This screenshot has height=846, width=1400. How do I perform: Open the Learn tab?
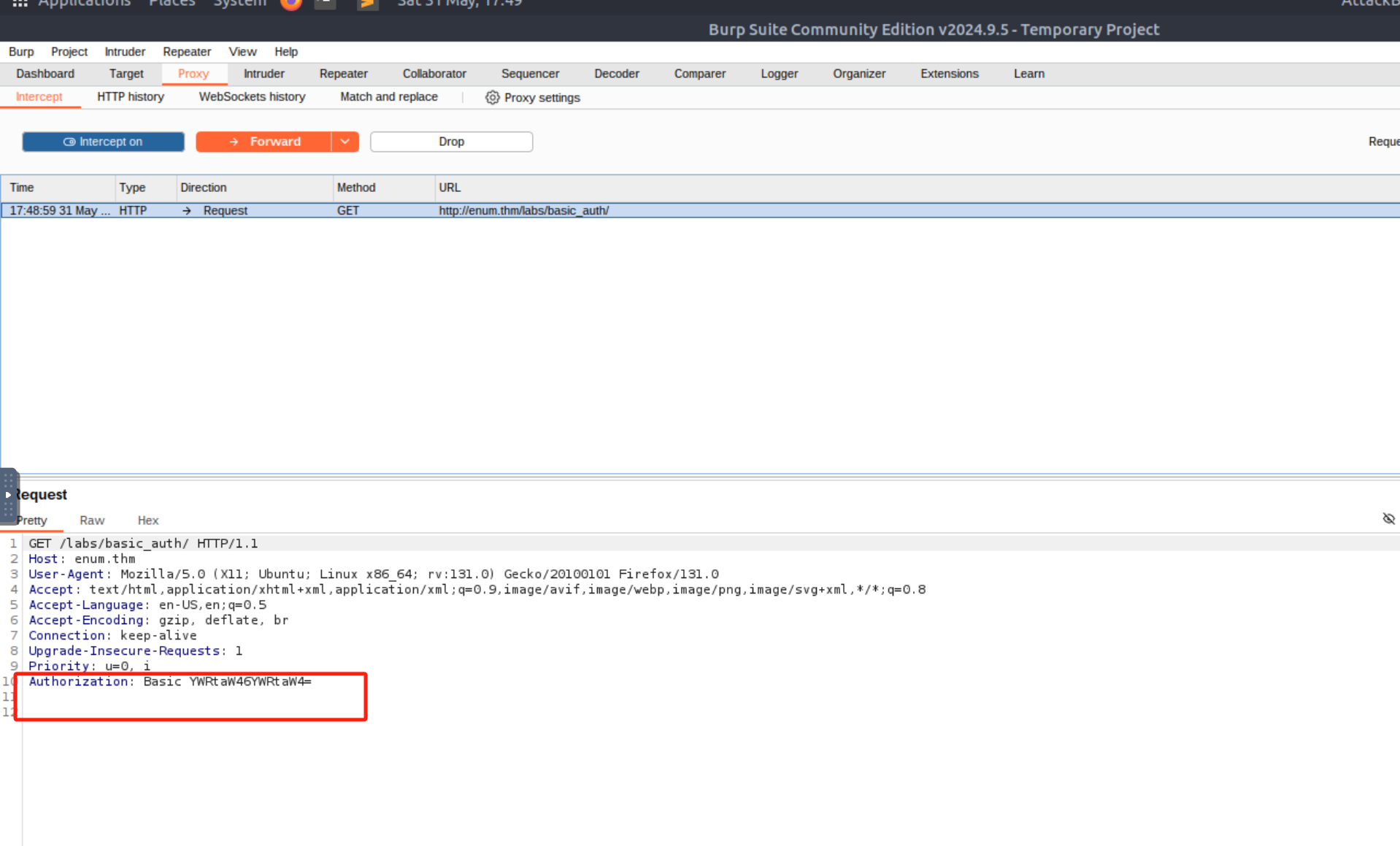pyautogui.click(x=1029, y=74)
